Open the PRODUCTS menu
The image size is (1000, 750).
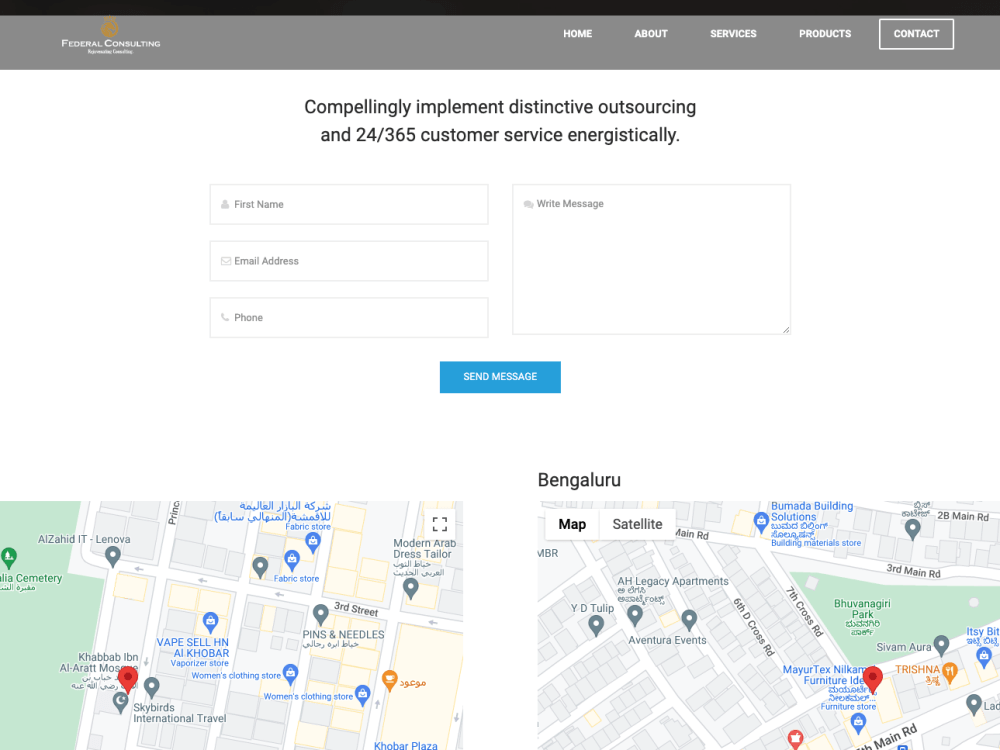coord(825,34)
